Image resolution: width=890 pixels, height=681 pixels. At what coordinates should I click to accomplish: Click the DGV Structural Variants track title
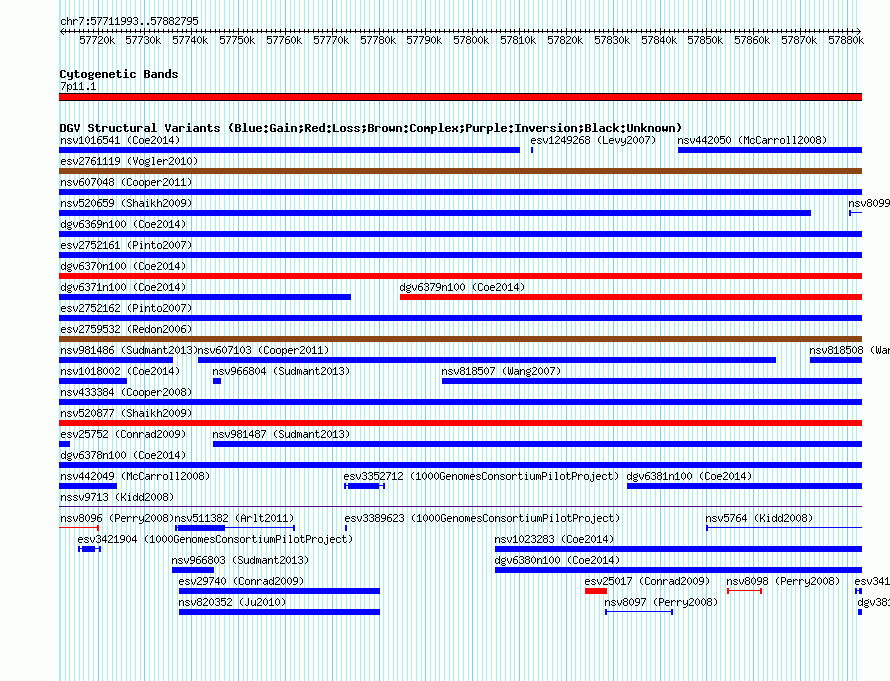[x=371, y=128]
